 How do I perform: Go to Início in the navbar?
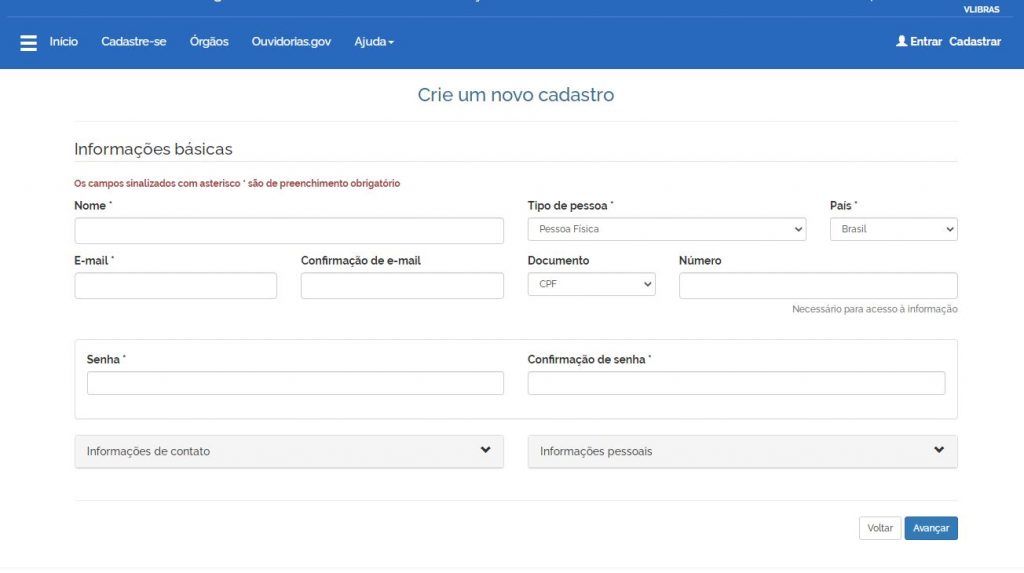(64, 42)
